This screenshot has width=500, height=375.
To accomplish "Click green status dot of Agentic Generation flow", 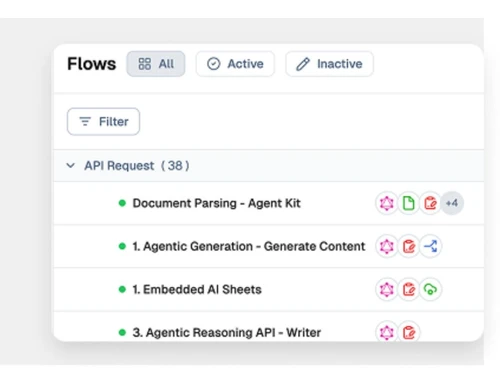I will (122, 246).
